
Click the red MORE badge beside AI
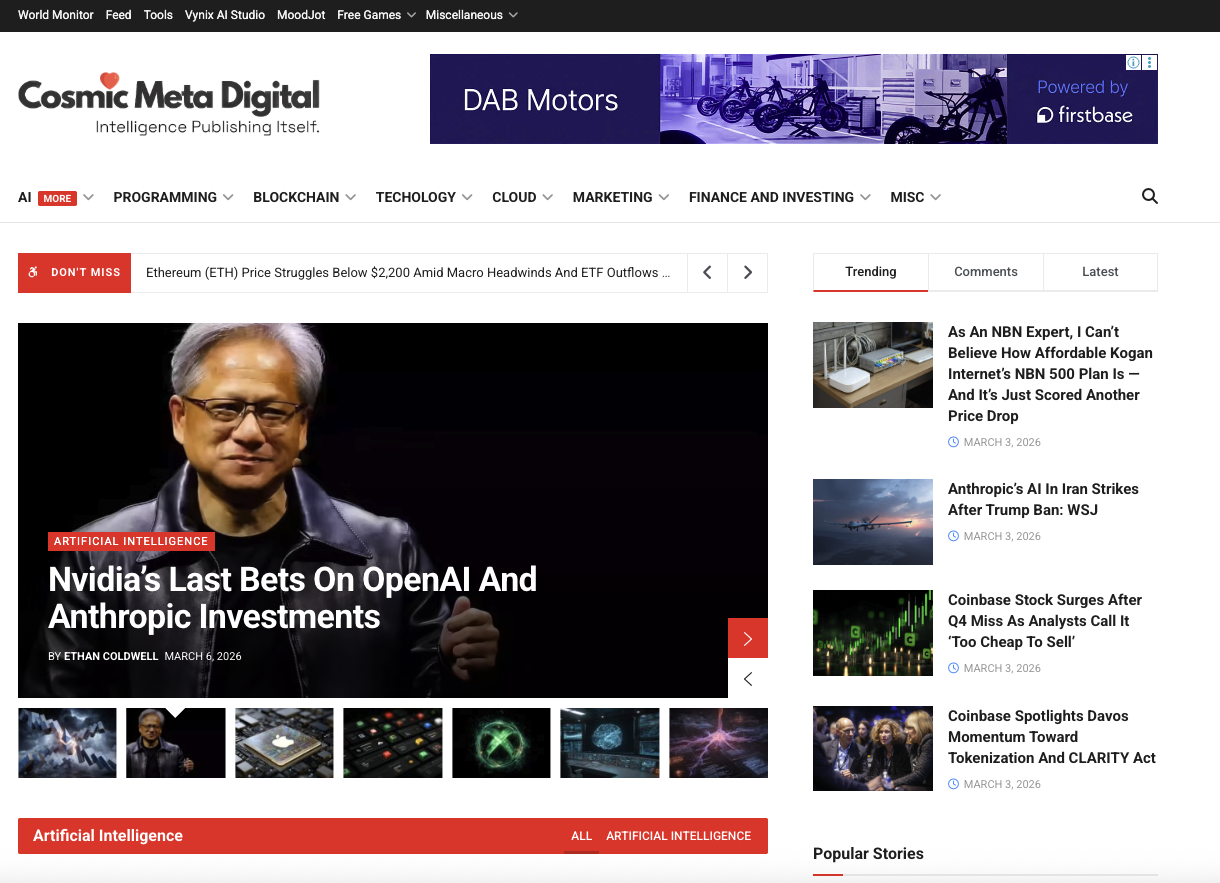pos(57,198)
